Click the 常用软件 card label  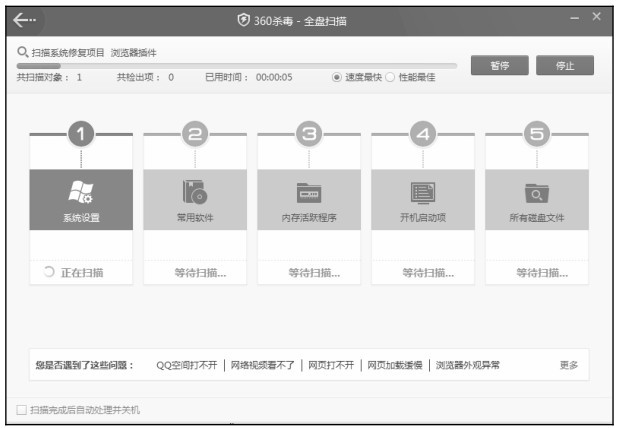pyautogui.click(x=195, y=218)
